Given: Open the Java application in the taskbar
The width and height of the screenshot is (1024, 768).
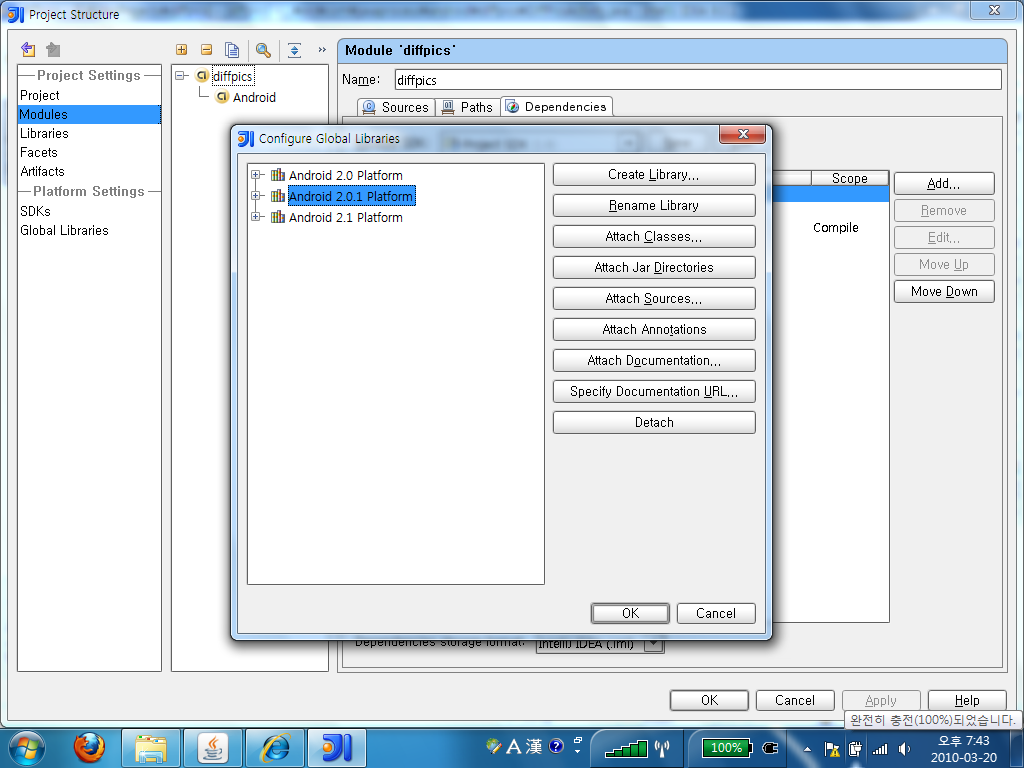Looking at the screenshot, I should 213,748.
